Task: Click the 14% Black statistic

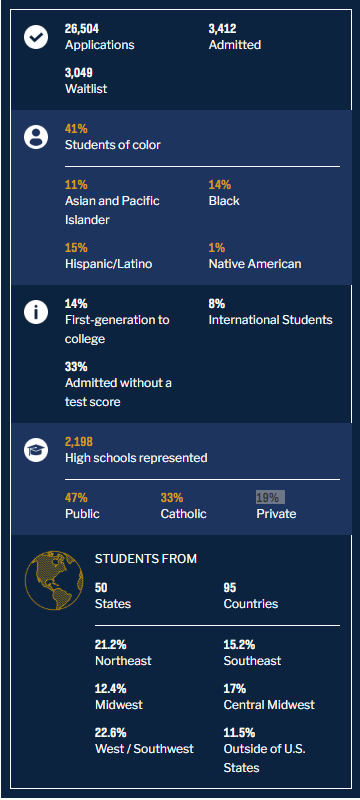Action: point(224,193)
